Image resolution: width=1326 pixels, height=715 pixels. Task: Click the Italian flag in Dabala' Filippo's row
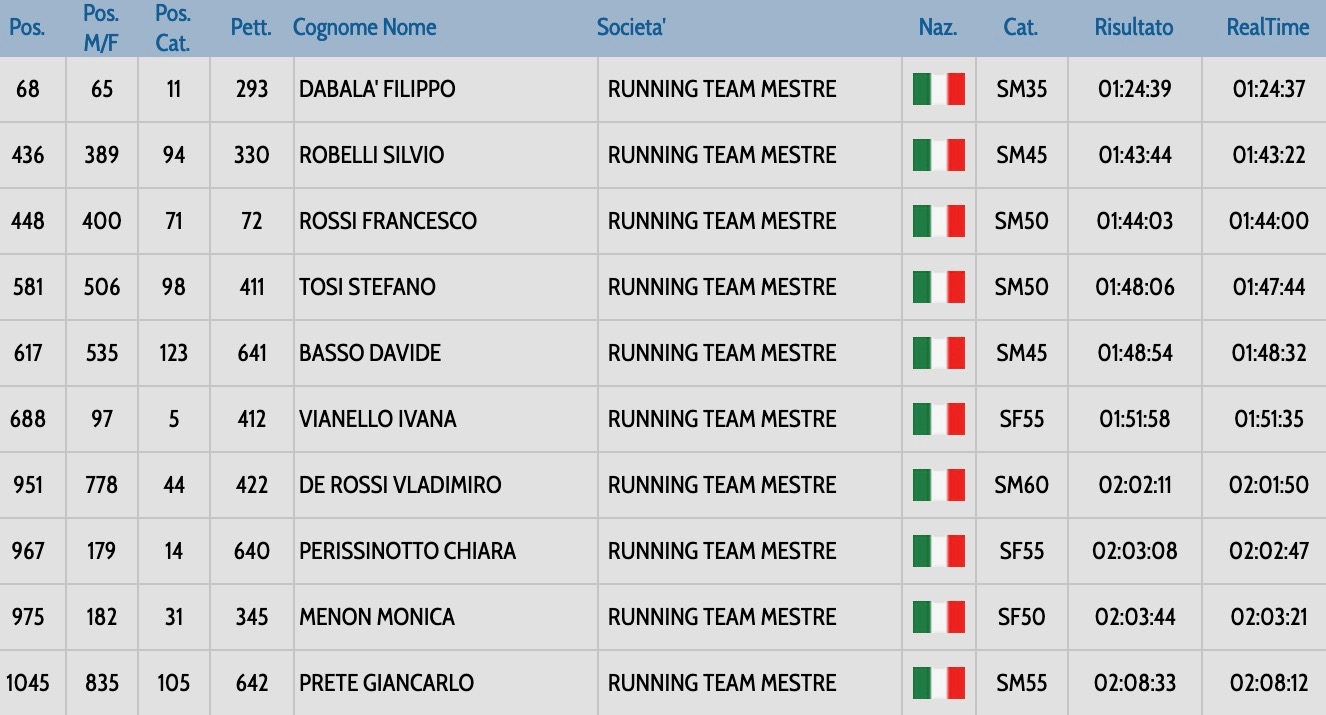tap(938, 89)
